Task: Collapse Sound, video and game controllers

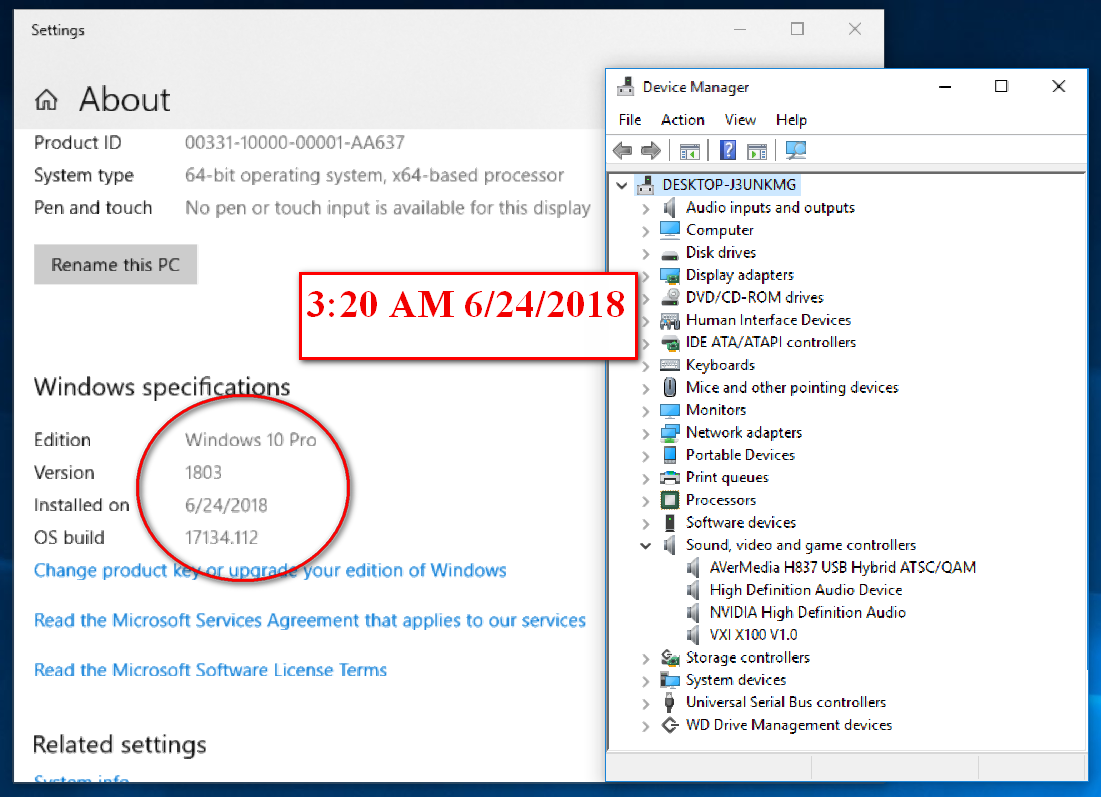Action: pyautogui.click(x=645, y=546)
